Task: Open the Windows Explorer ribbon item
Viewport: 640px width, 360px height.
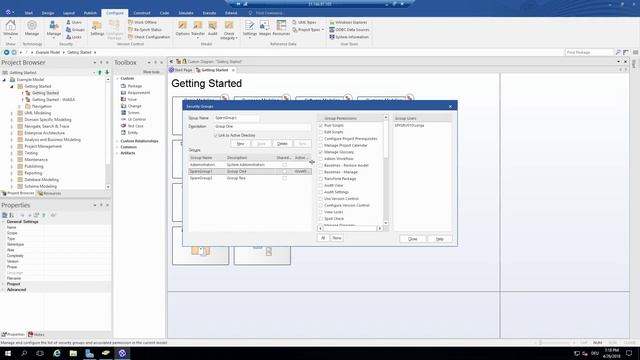Action: click(x=348, y=22)
